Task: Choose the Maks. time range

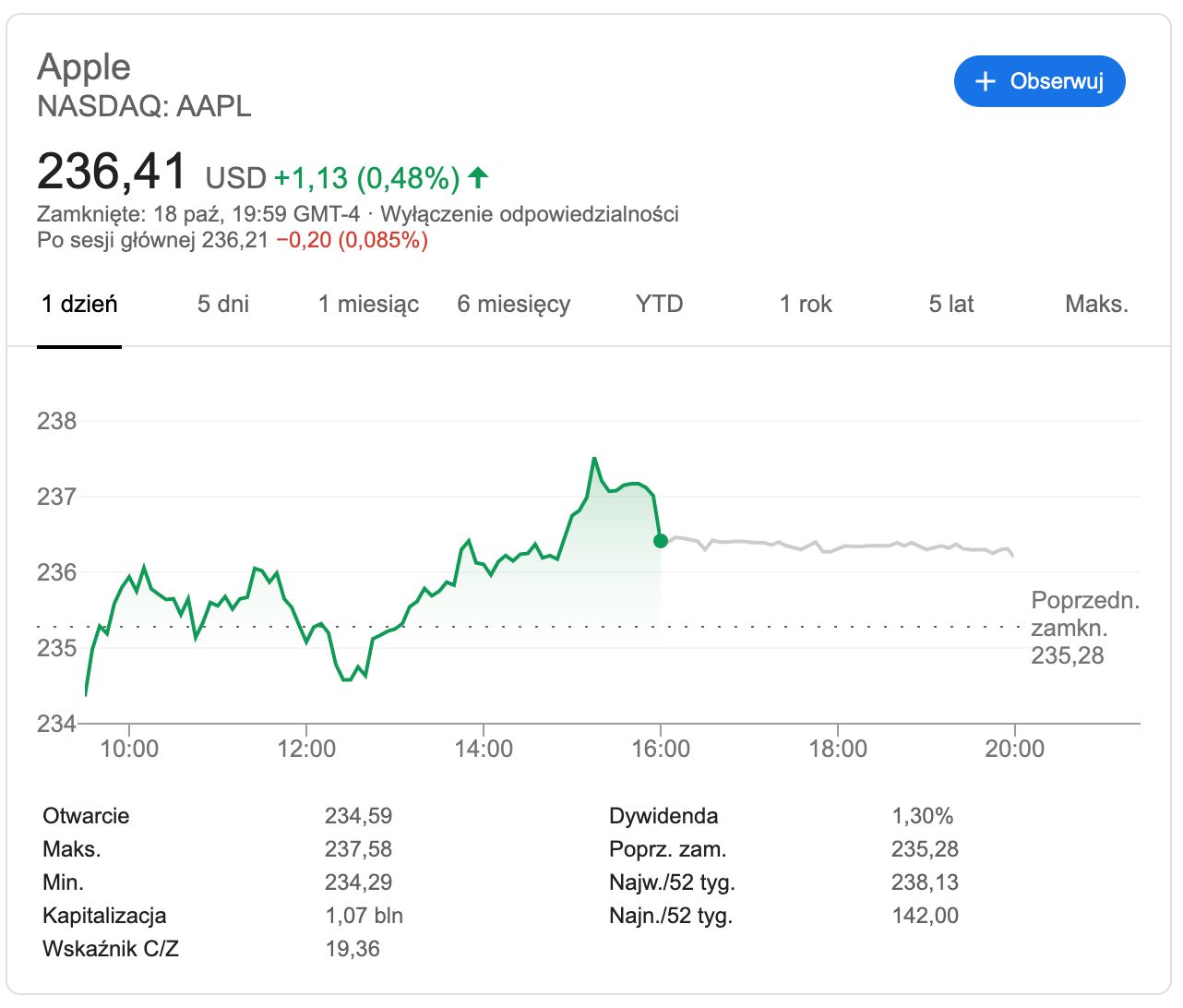Action: 1096,305
